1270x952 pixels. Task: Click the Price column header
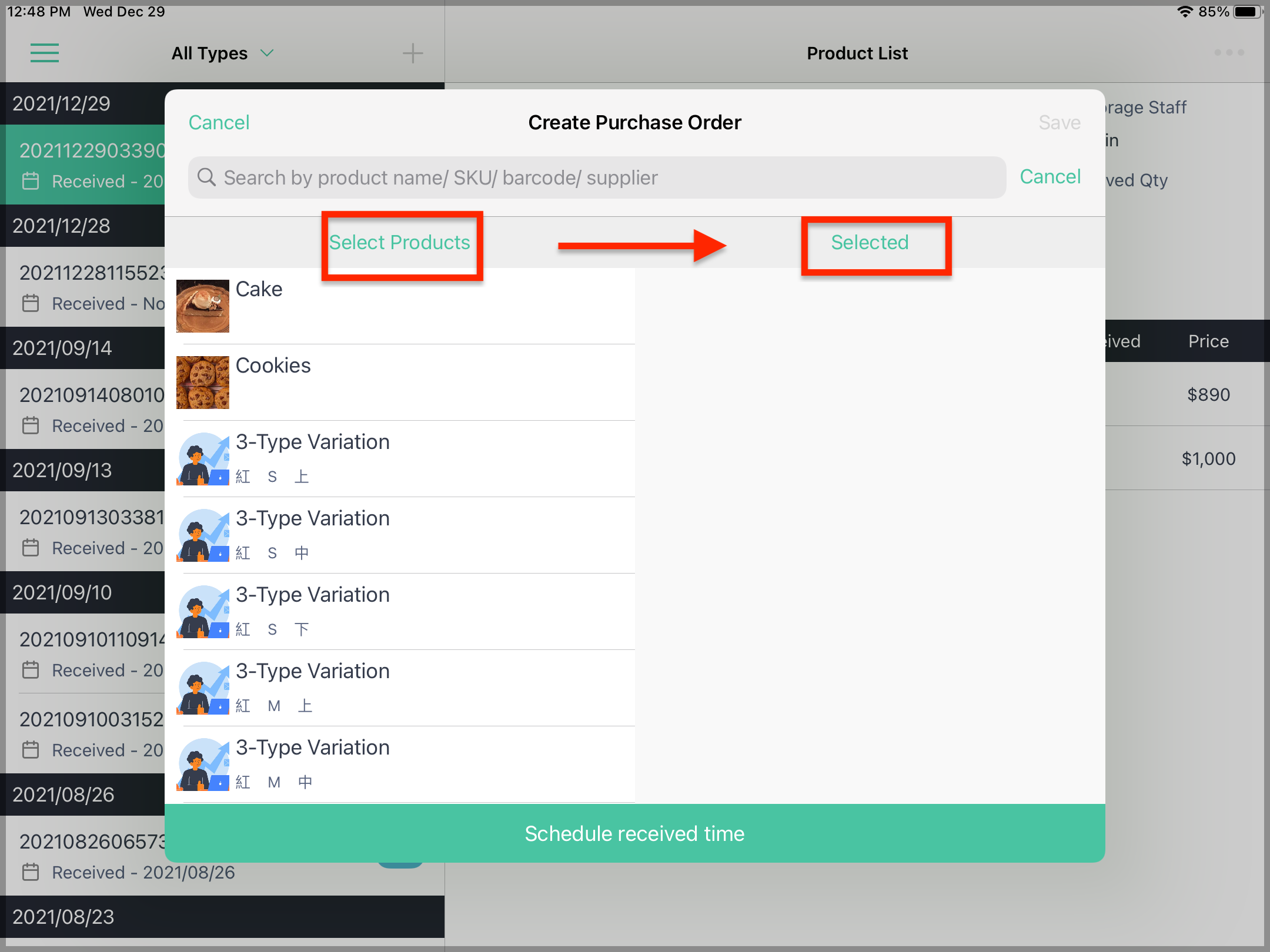point(1208,341)
